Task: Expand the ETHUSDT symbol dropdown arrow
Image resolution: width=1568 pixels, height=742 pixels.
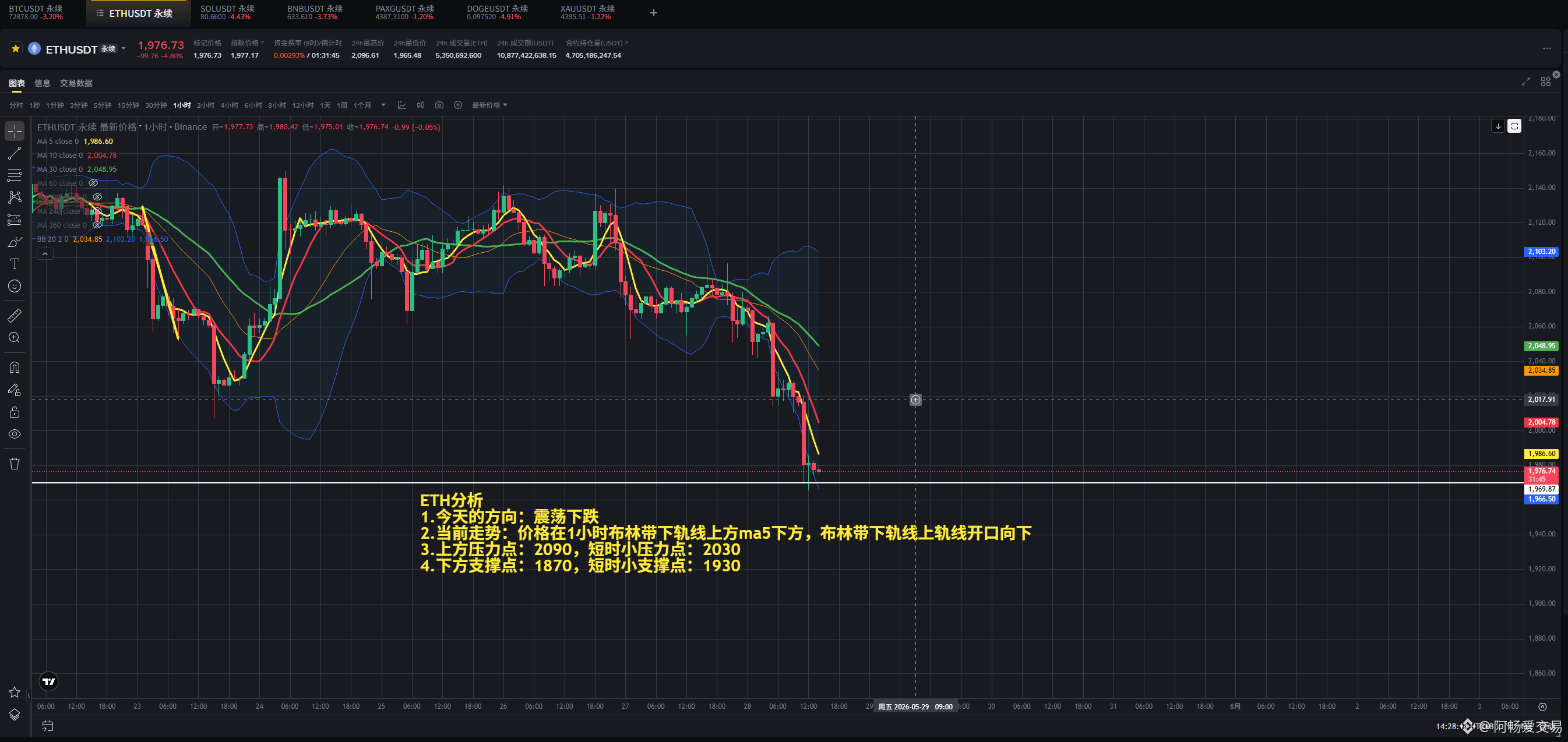Action: [x=124, y=49]
